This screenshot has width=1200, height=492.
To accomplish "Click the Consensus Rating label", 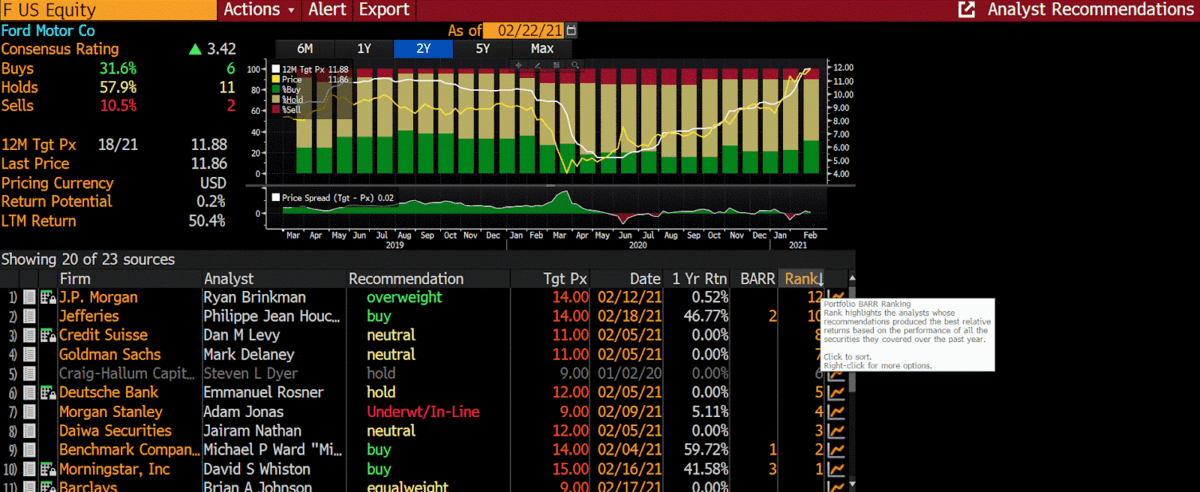I will pyautogui.click(x=60, y=49).
